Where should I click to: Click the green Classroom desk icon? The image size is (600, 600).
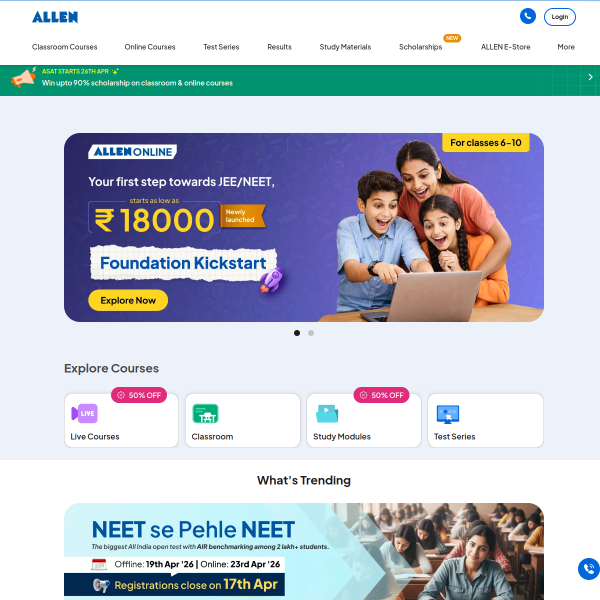pyautogui.click(x=205, y=414)
